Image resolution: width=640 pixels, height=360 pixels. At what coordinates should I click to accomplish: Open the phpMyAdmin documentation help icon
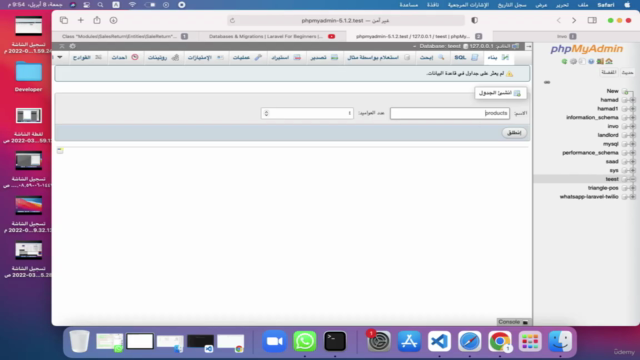coord(591,61)
